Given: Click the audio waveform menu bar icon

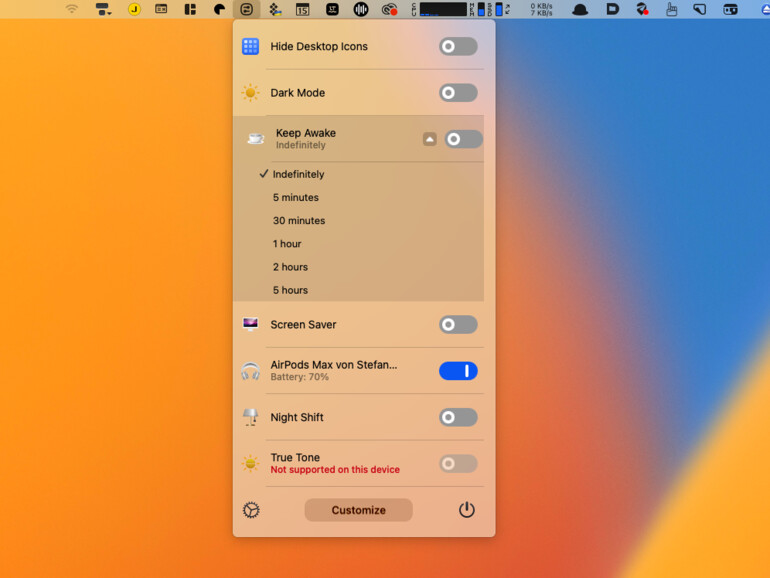Looking at the screenshot, I should 360,9.
